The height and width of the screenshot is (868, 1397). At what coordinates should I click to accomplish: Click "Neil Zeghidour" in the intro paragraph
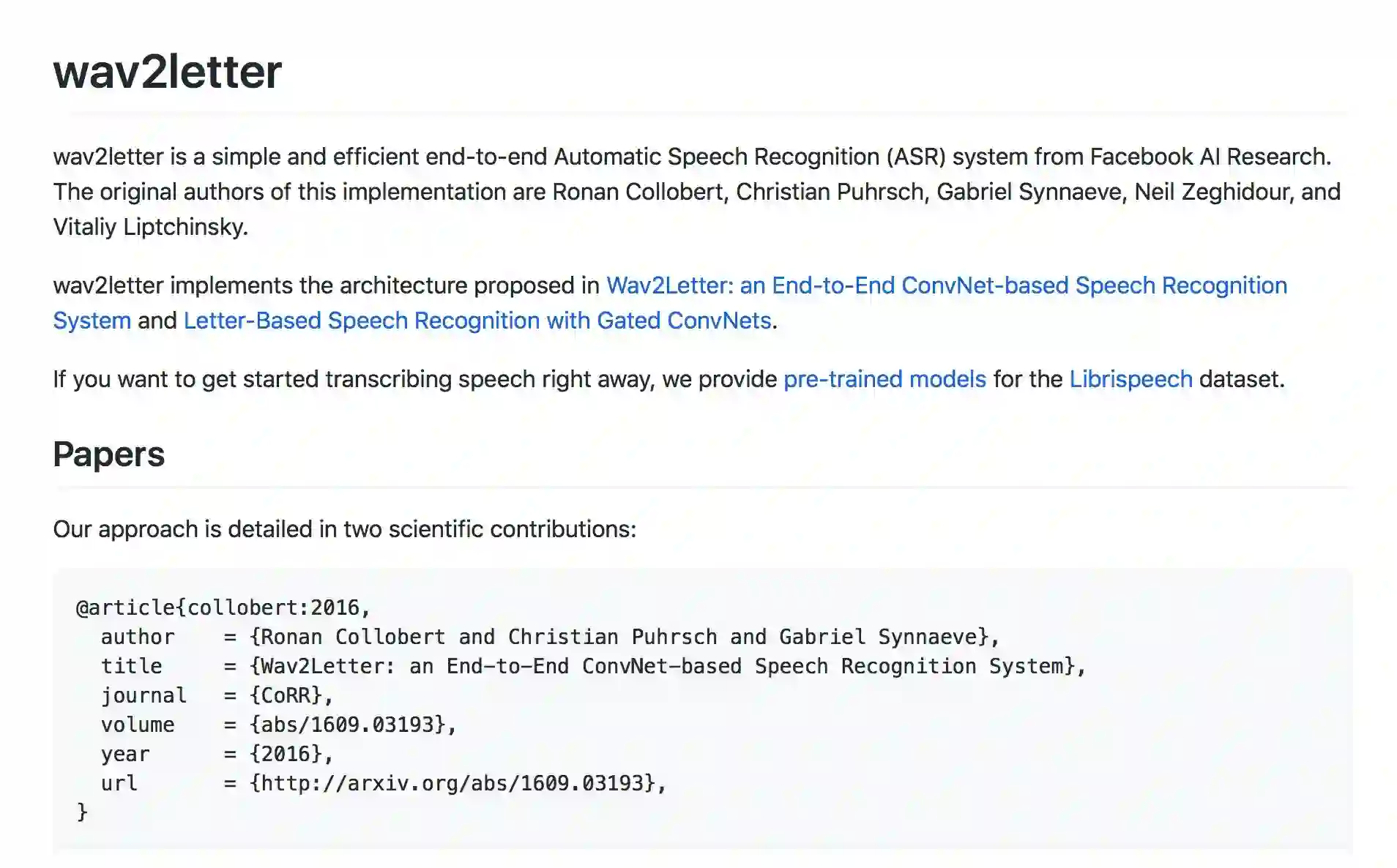click(x=1211, y=192)
